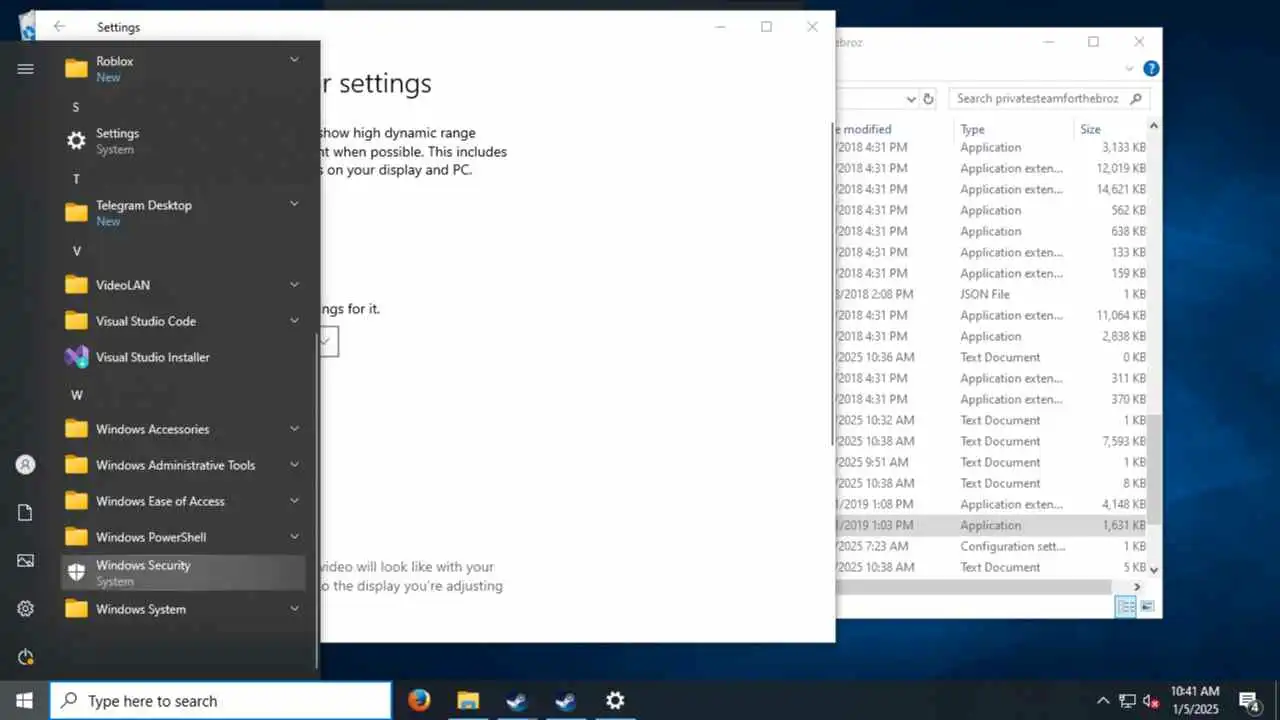The height and width of the screenshot is (720, 1280).
Task: Click the taskbar clock showing 10:41 AM
Action: click(x=1194, y=700)
